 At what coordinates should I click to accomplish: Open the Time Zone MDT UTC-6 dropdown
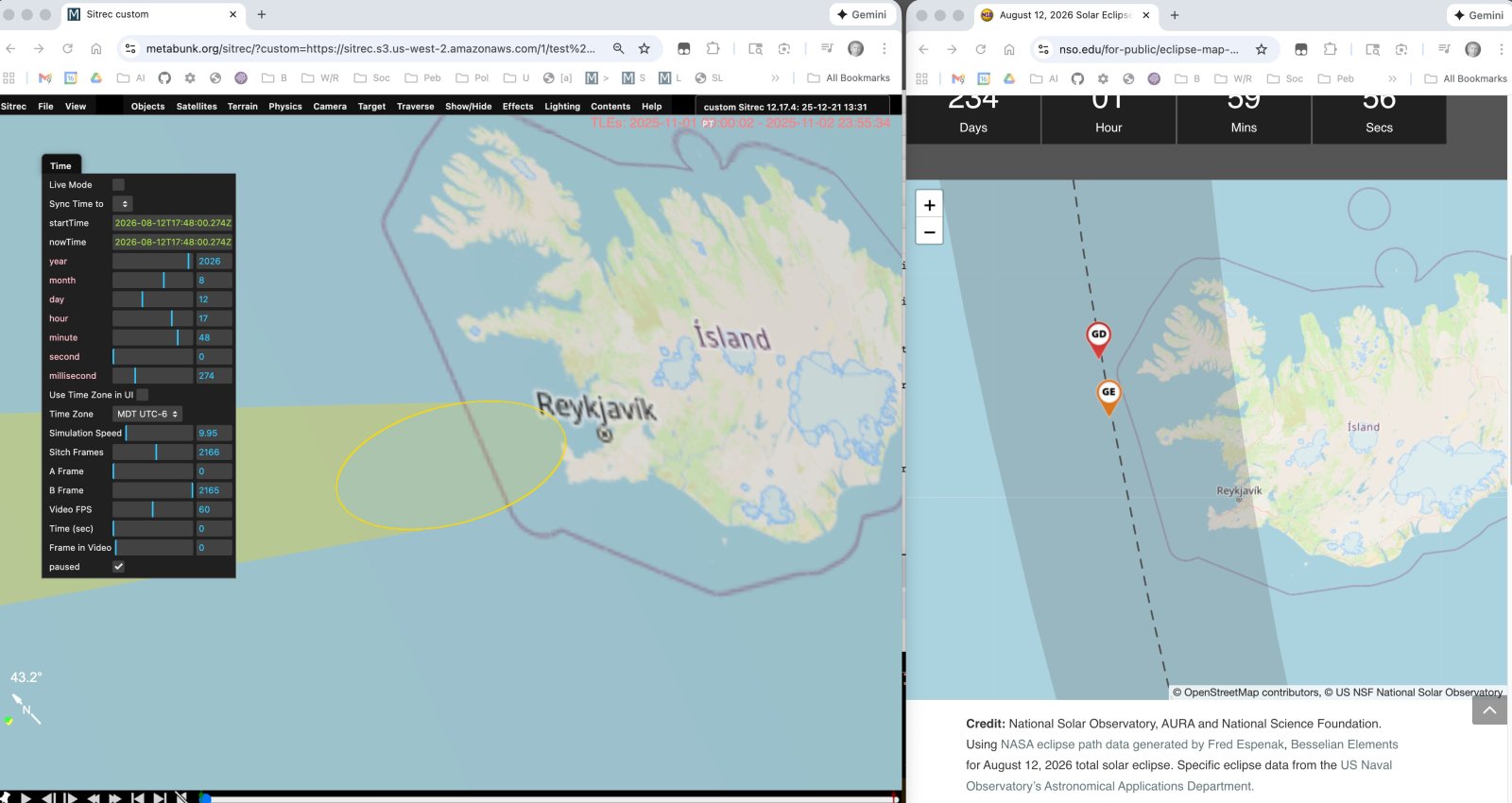147,414
